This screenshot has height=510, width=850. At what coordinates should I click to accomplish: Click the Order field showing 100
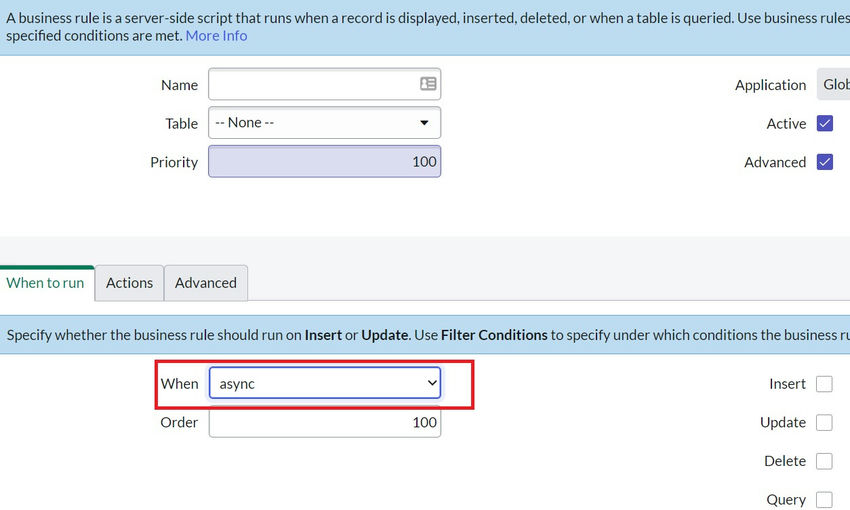pyautogui.click(x=324, y=423)
